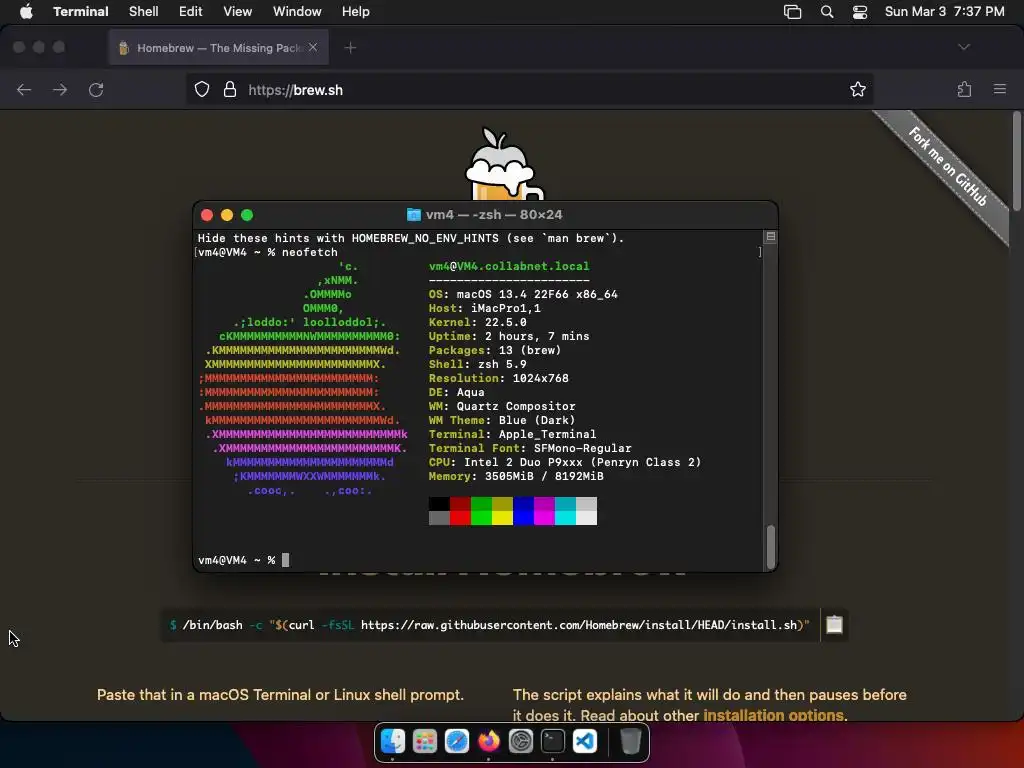Click the bright yellow neofetch color block
Image resolution: width=1024 pixels, height=768 pixels.
point(502,518)
